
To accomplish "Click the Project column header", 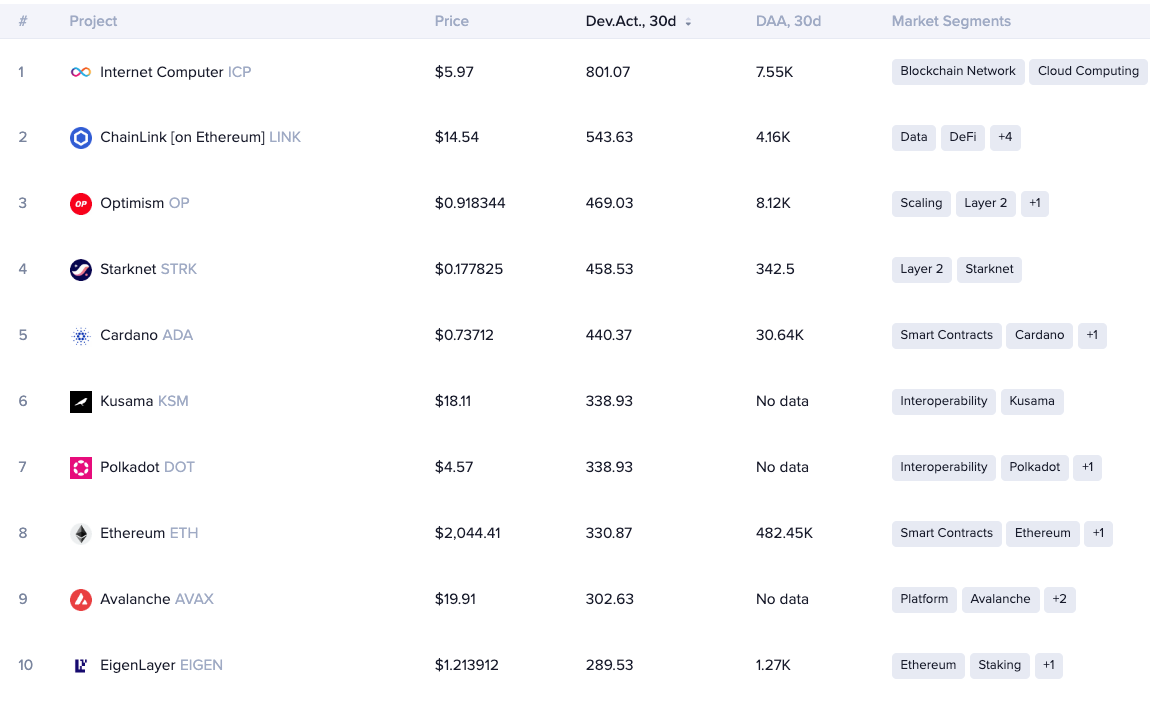I will point(93,21).
